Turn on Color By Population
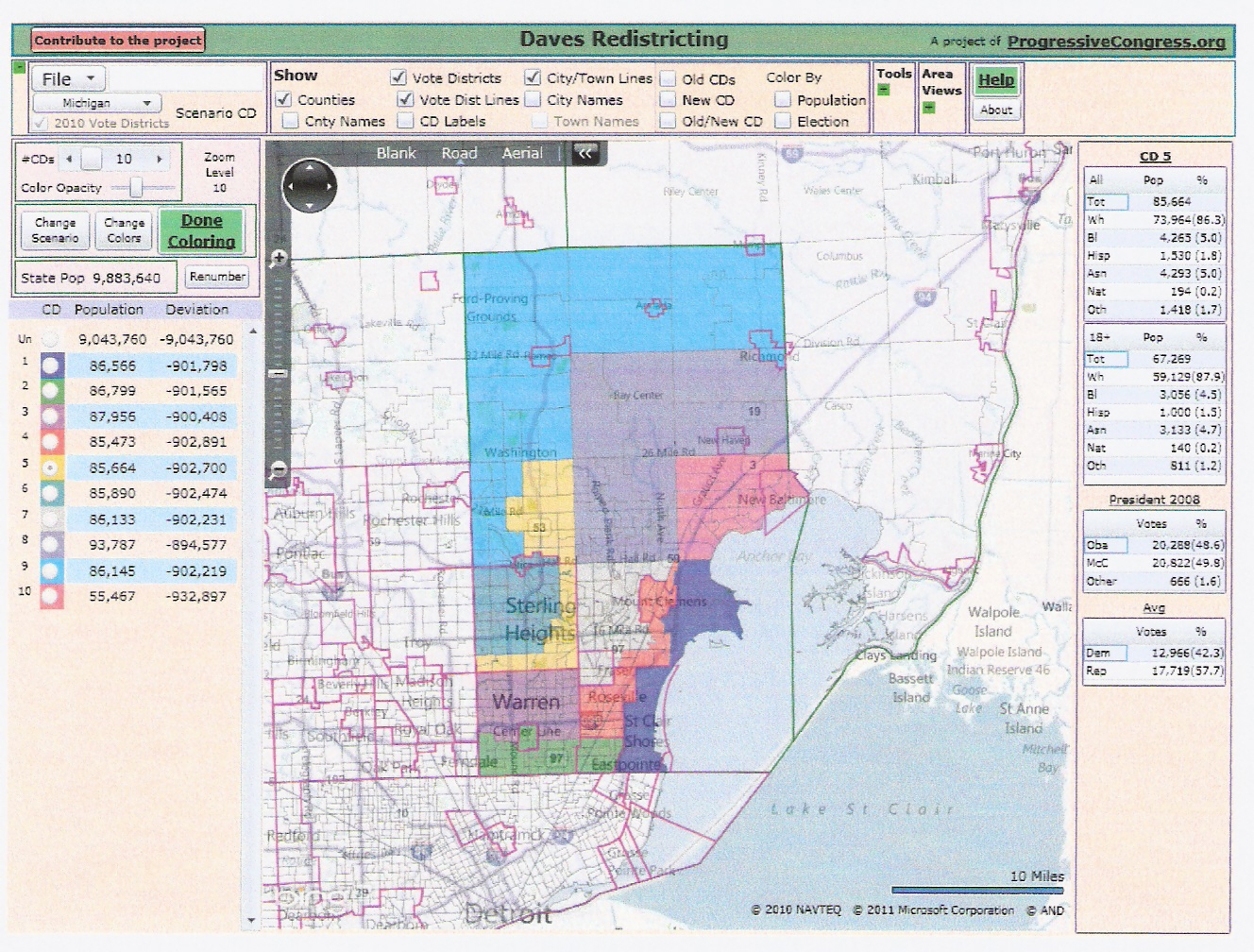This screenshot has height=952, width=1254. click(783, 99)
